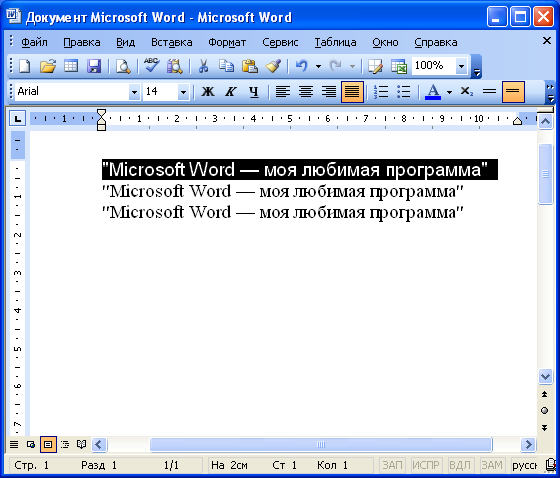560x478 pixels.
Task: Click the spelling status book icon
Action: click(x=551, y=465)
